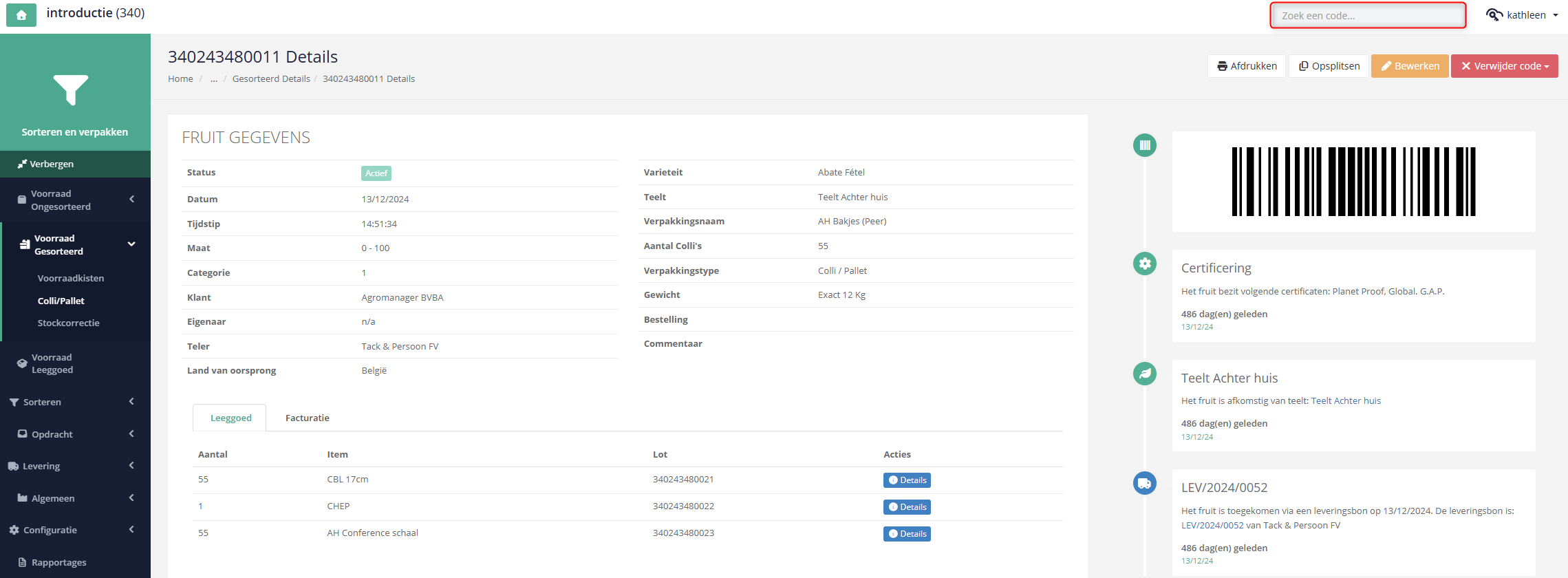Open the Teelt Achter huis link
Viewport: 1568px width, 578px height.
point(1346,400)
